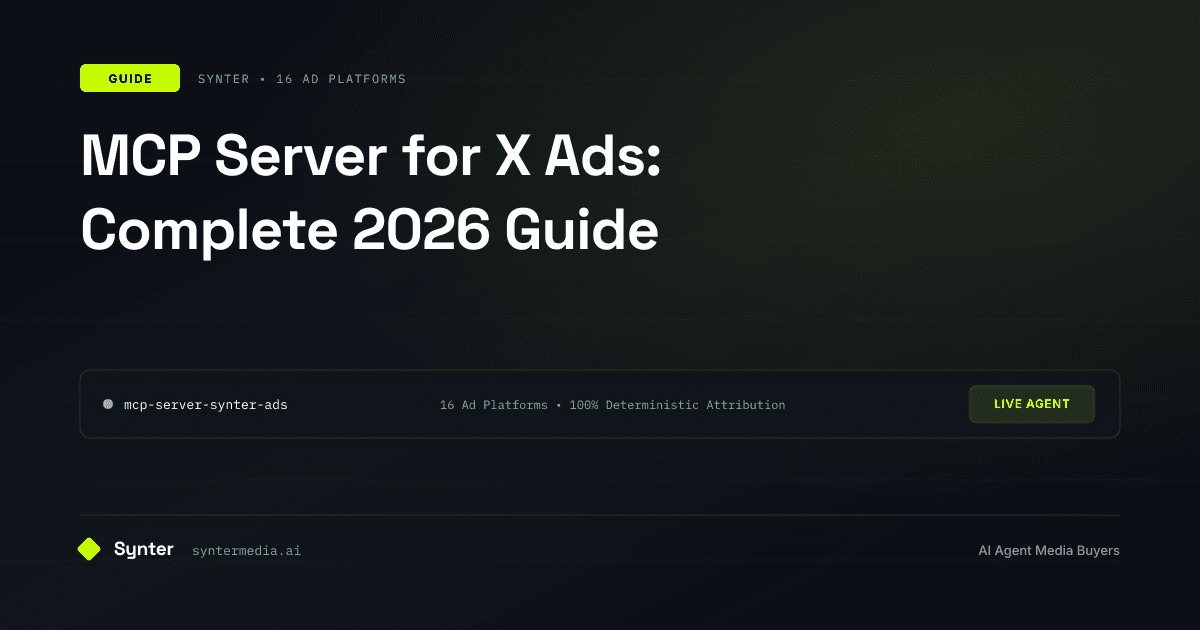This screenshot has width=1200, height=630.
Task: Click the 'Synter' brand name in footer
Action: (x=144, y=549)
